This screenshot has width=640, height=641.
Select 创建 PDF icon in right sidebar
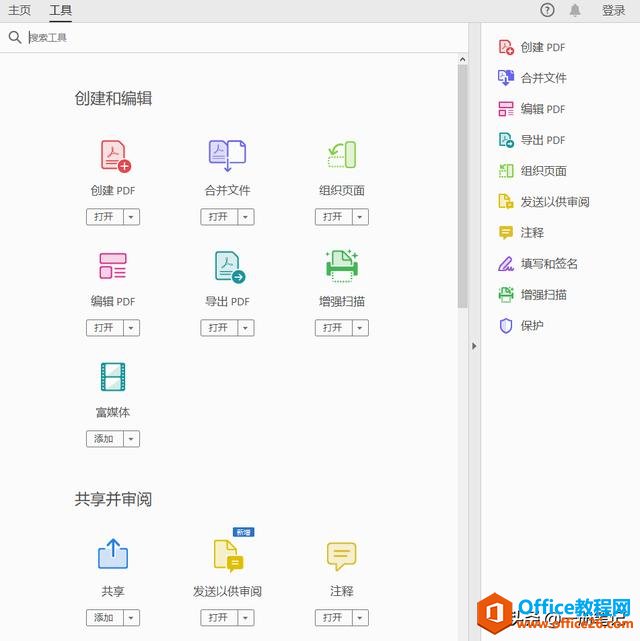(x=506, y=47)
